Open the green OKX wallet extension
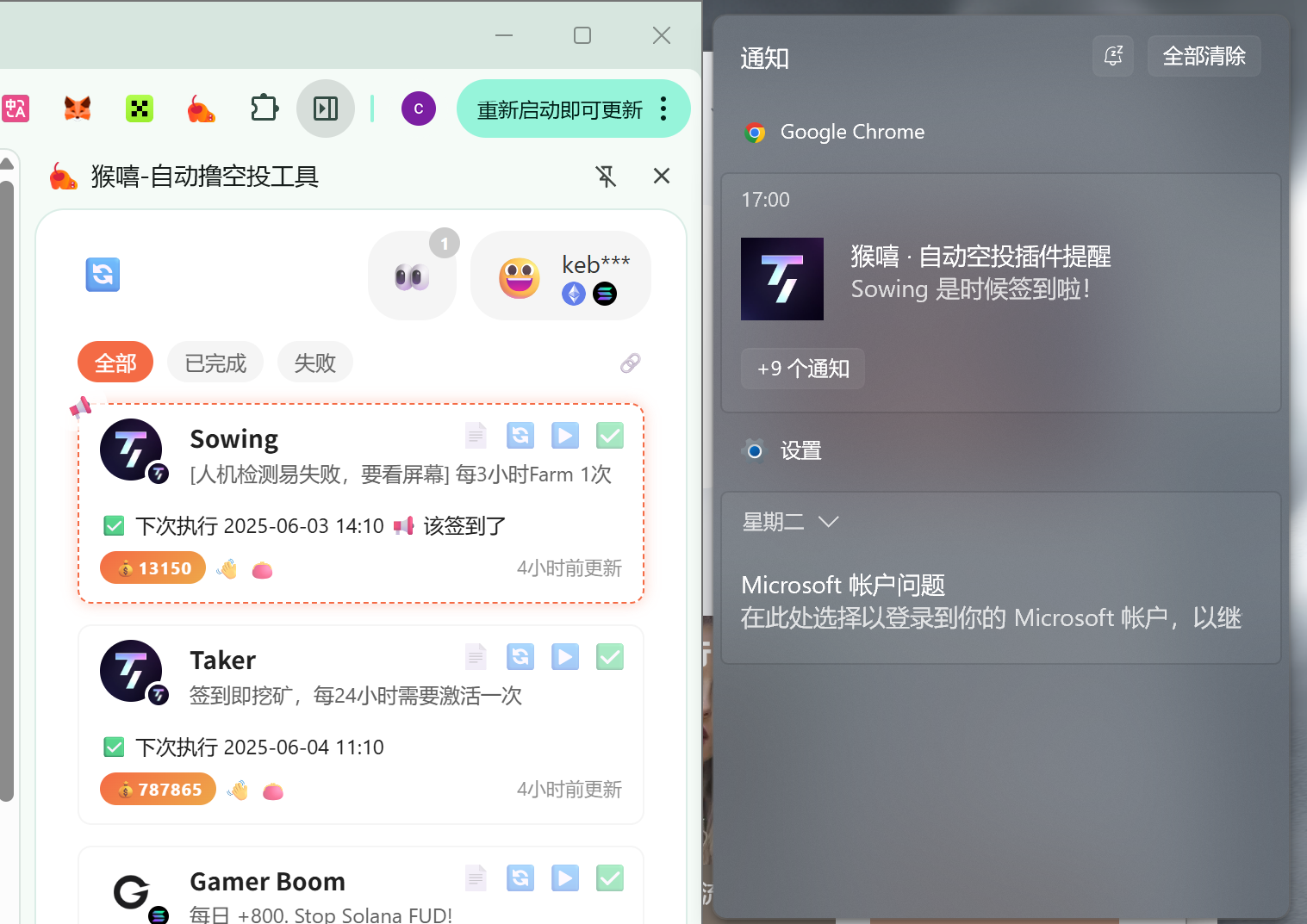The height and width of the screenshot is (924, 1307). tap(140, 109)
